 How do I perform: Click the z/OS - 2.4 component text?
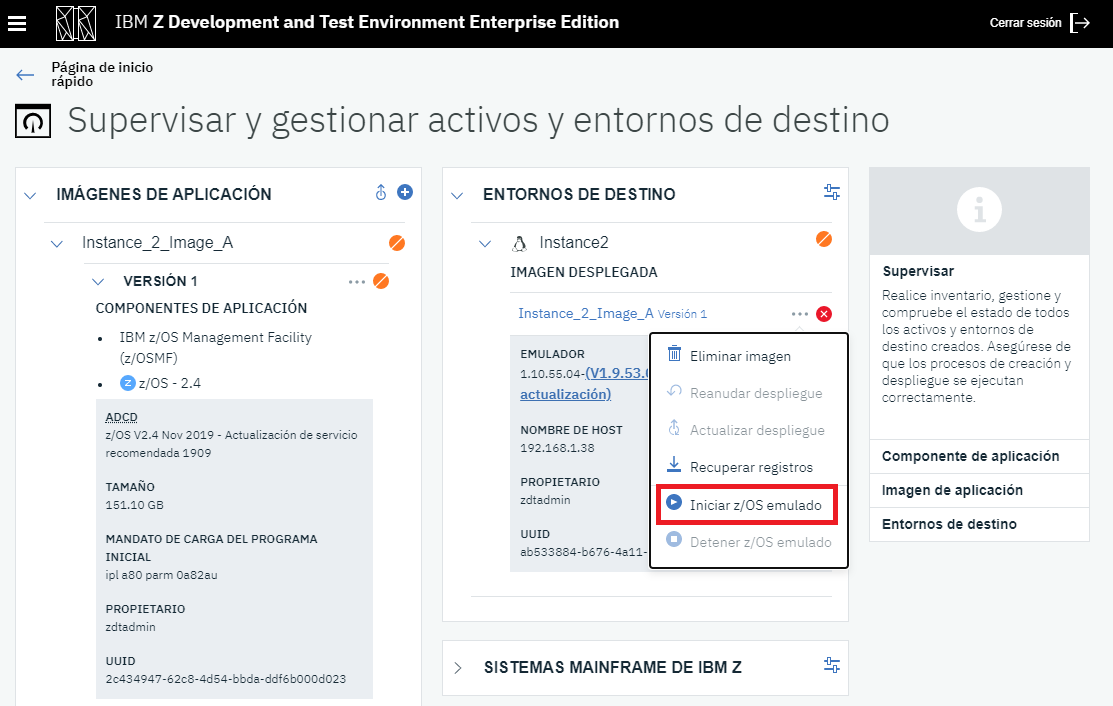point(170,383)
